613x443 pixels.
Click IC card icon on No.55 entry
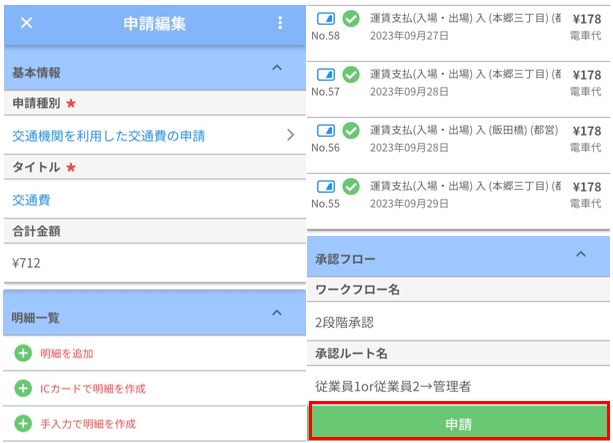point(326,186)
